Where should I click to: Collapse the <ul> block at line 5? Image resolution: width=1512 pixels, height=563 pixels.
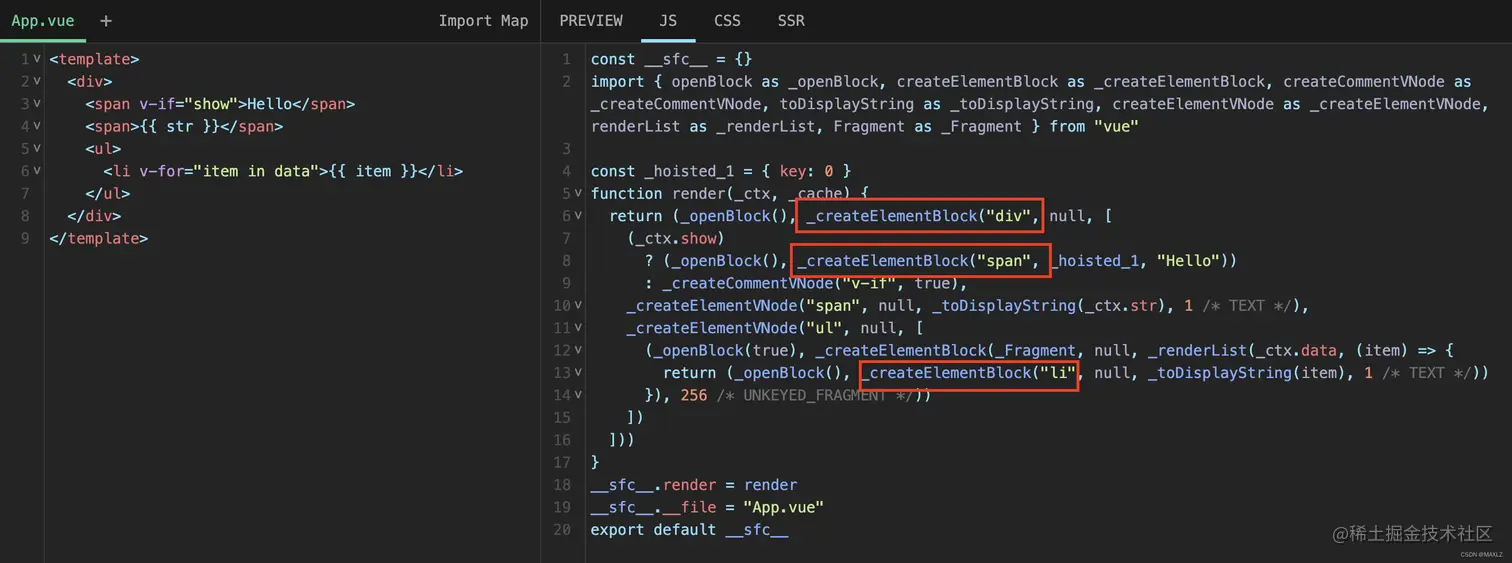point(37,149)
